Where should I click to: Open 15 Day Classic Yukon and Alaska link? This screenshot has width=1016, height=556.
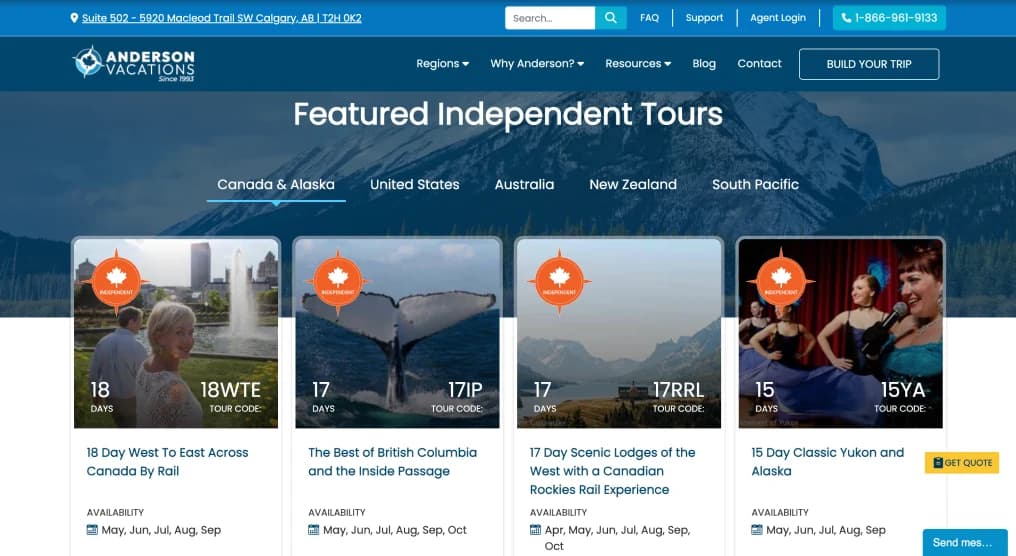click(827, 461)
